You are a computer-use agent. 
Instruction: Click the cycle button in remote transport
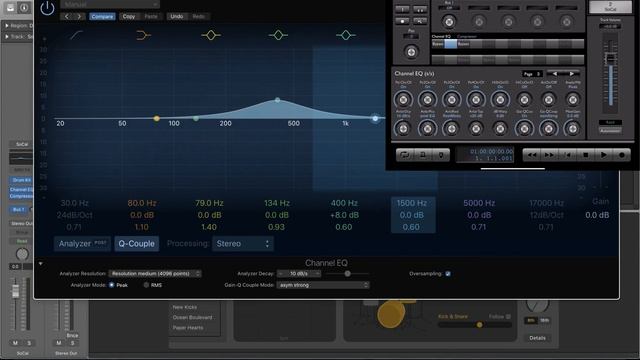point(405,155)
